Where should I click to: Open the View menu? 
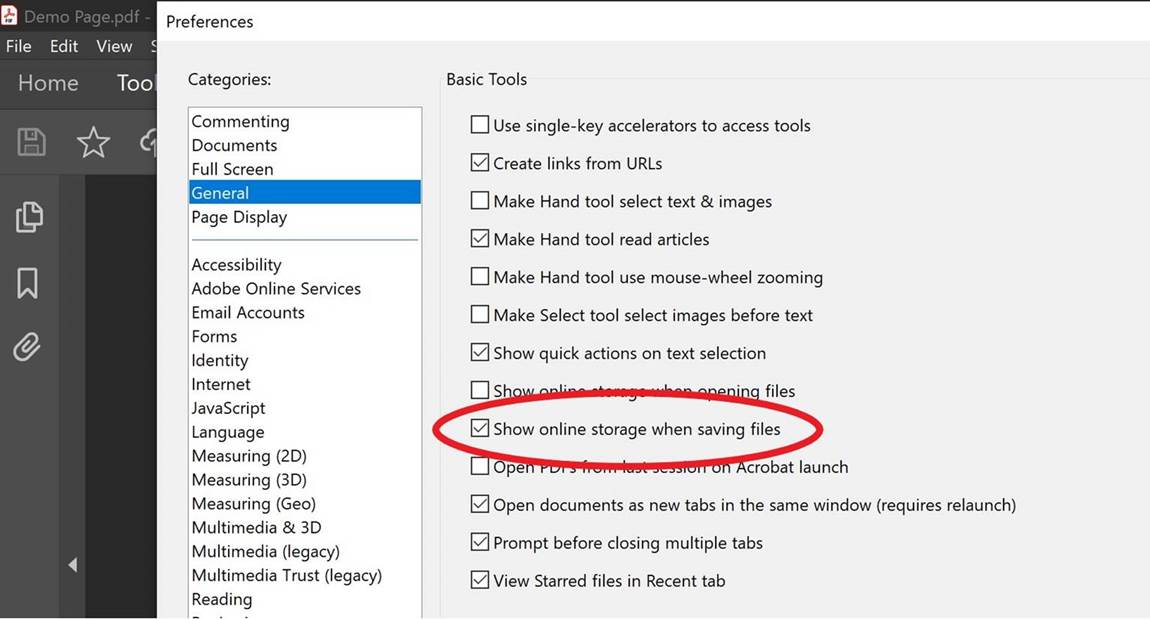[114, 46]
